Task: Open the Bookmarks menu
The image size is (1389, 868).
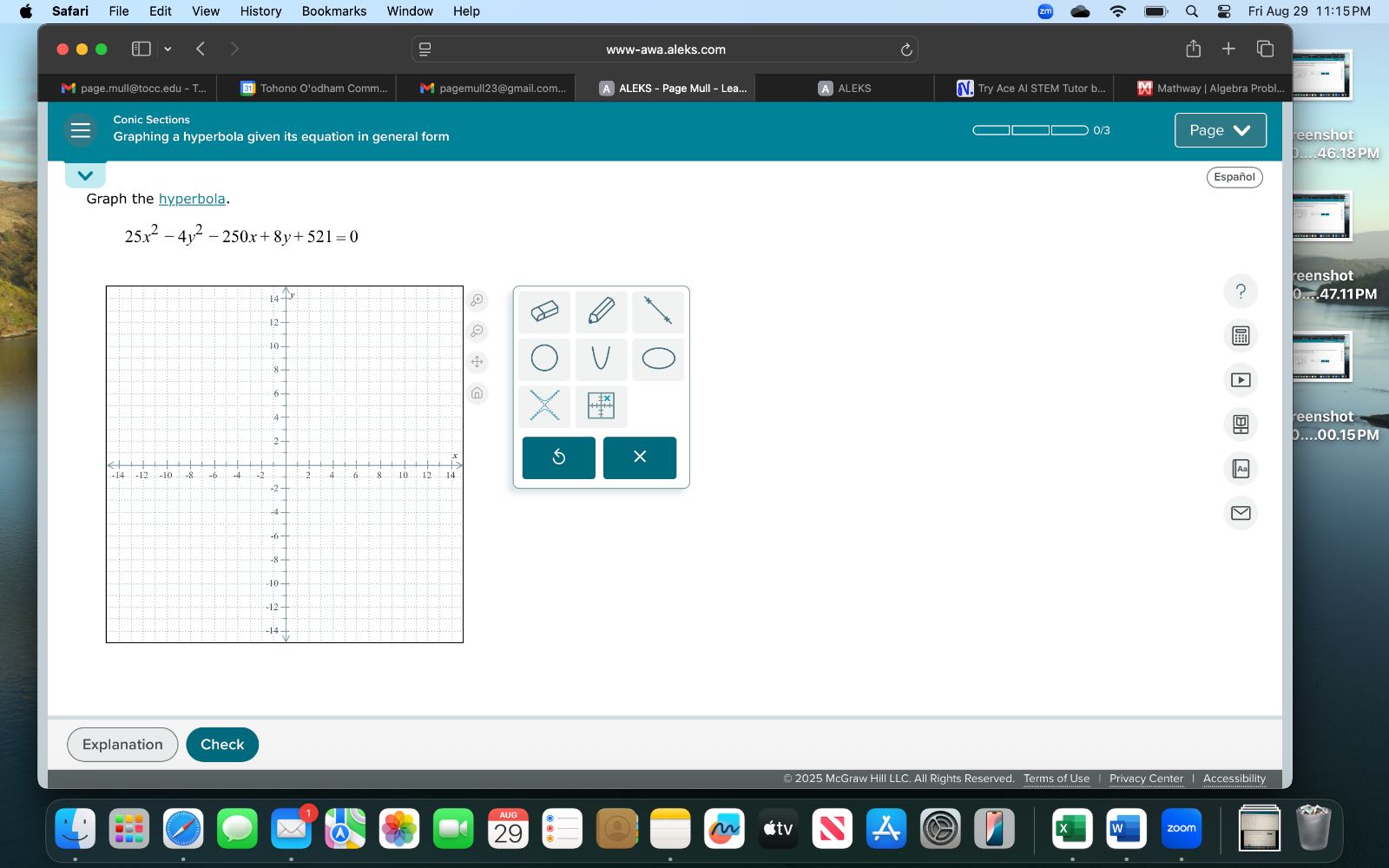Action: click(334, 11)
